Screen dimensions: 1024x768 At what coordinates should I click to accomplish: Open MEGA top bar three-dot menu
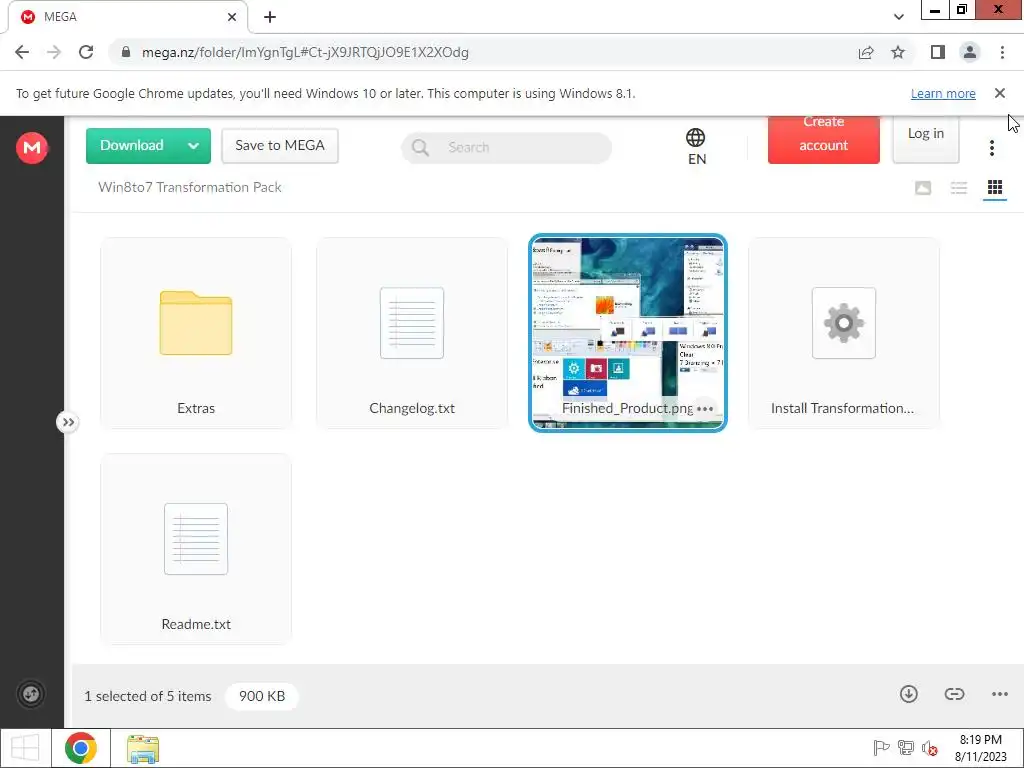point(991,148)
